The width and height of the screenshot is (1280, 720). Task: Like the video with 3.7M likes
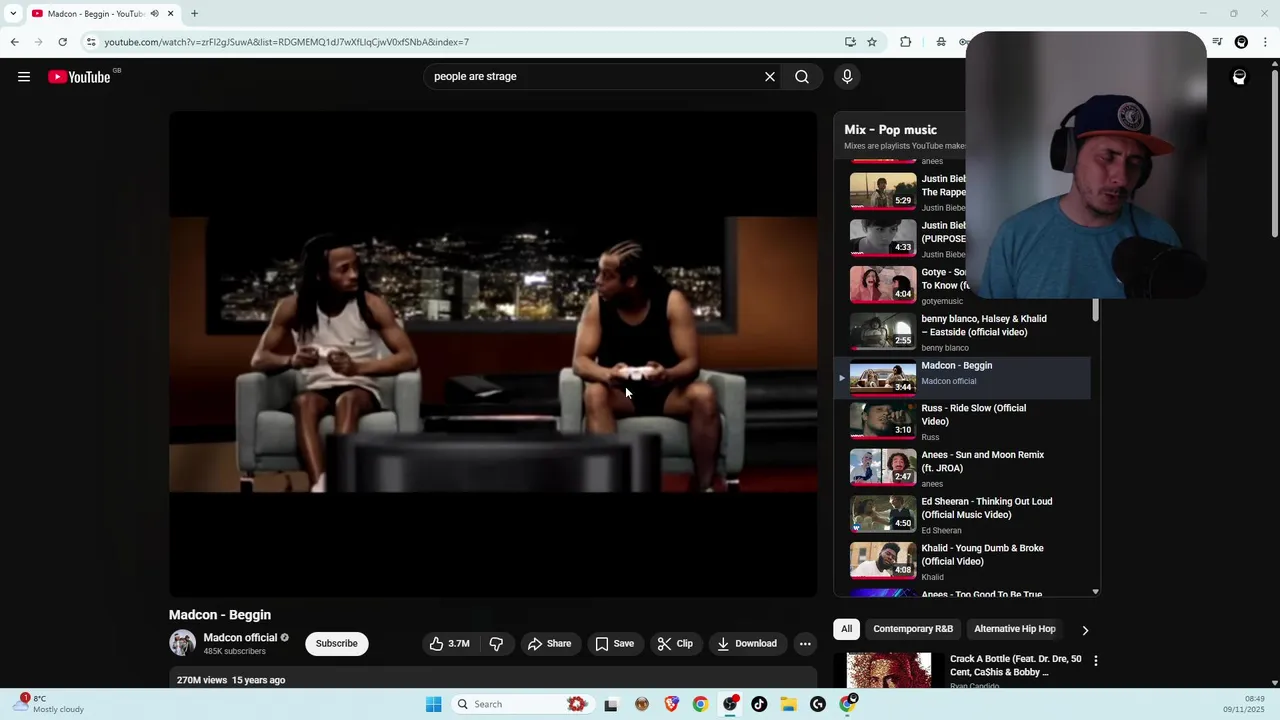(449, 644)
